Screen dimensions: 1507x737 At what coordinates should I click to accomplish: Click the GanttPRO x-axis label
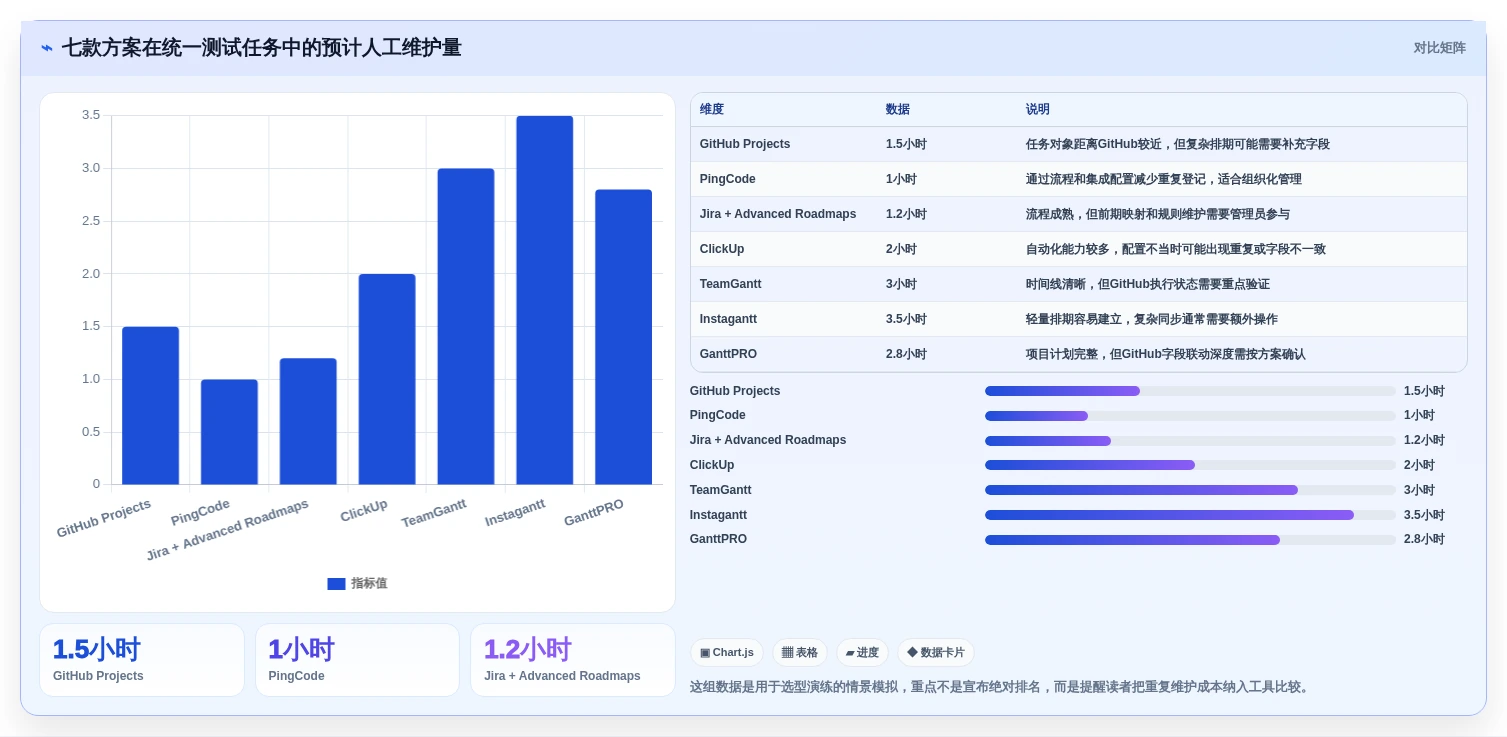point(594,513)
